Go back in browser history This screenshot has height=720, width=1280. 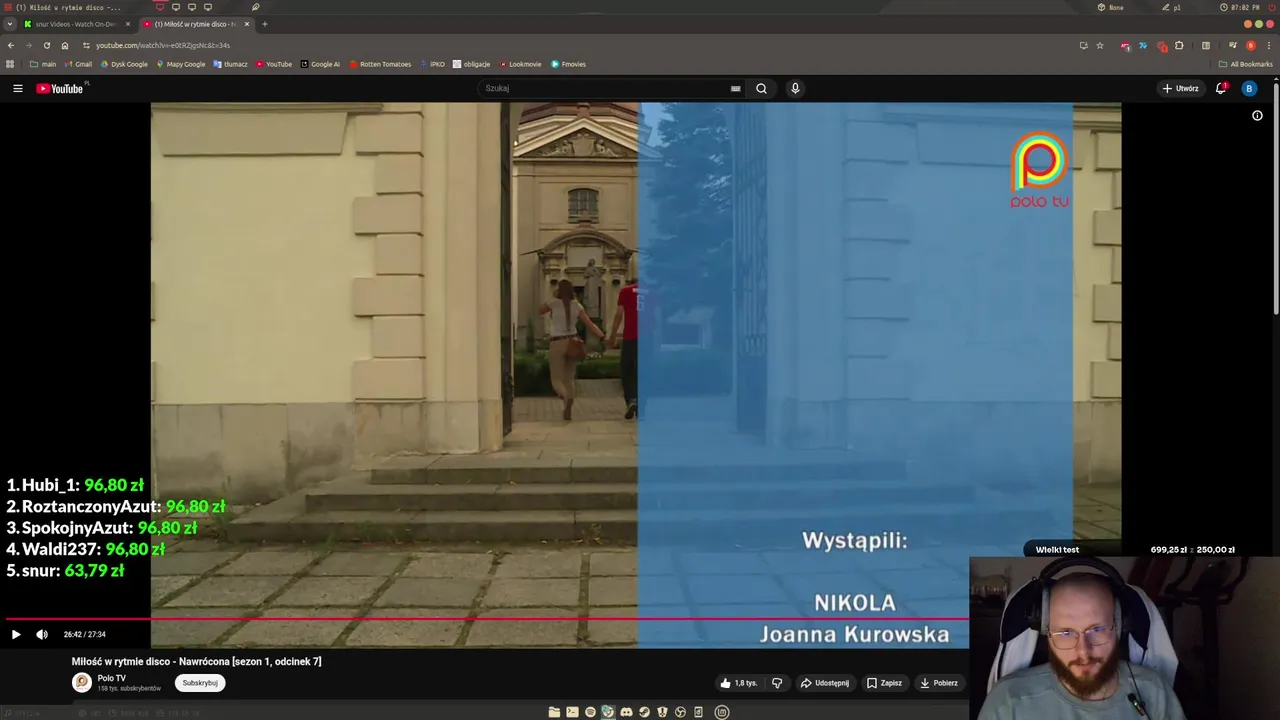point(11,45)
